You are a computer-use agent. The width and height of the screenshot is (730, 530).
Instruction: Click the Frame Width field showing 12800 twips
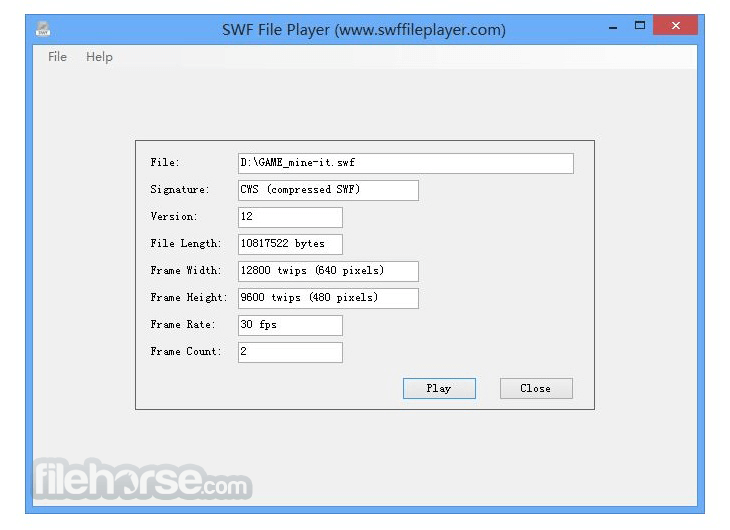328,272
